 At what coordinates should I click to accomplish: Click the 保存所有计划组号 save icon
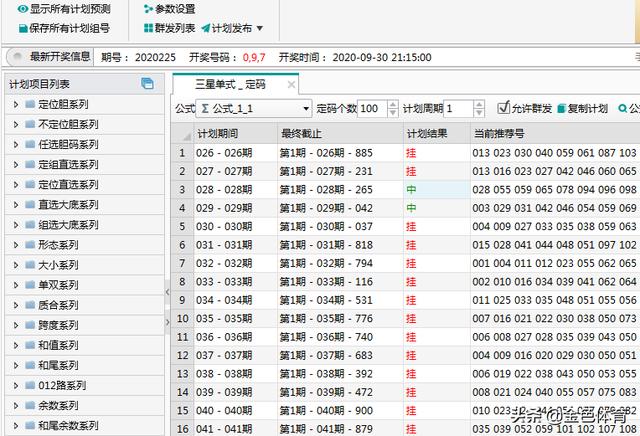[22, 28]
